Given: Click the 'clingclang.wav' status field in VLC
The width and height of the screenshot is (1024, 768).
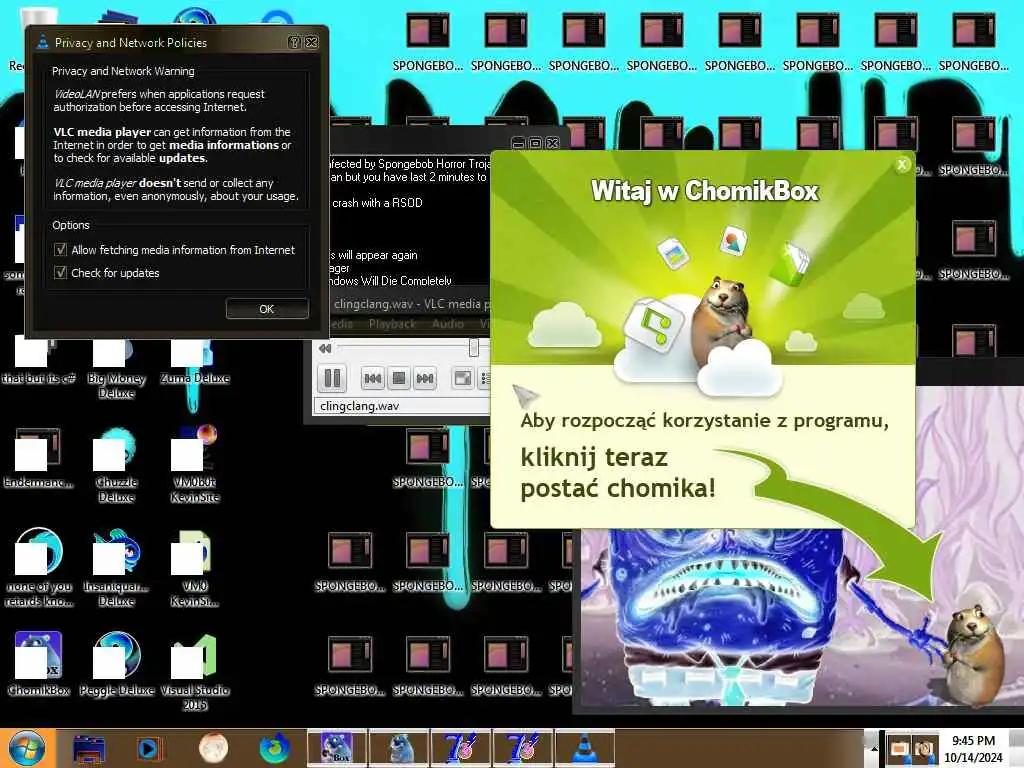Looking at the screenshot, I should (402, 406).
